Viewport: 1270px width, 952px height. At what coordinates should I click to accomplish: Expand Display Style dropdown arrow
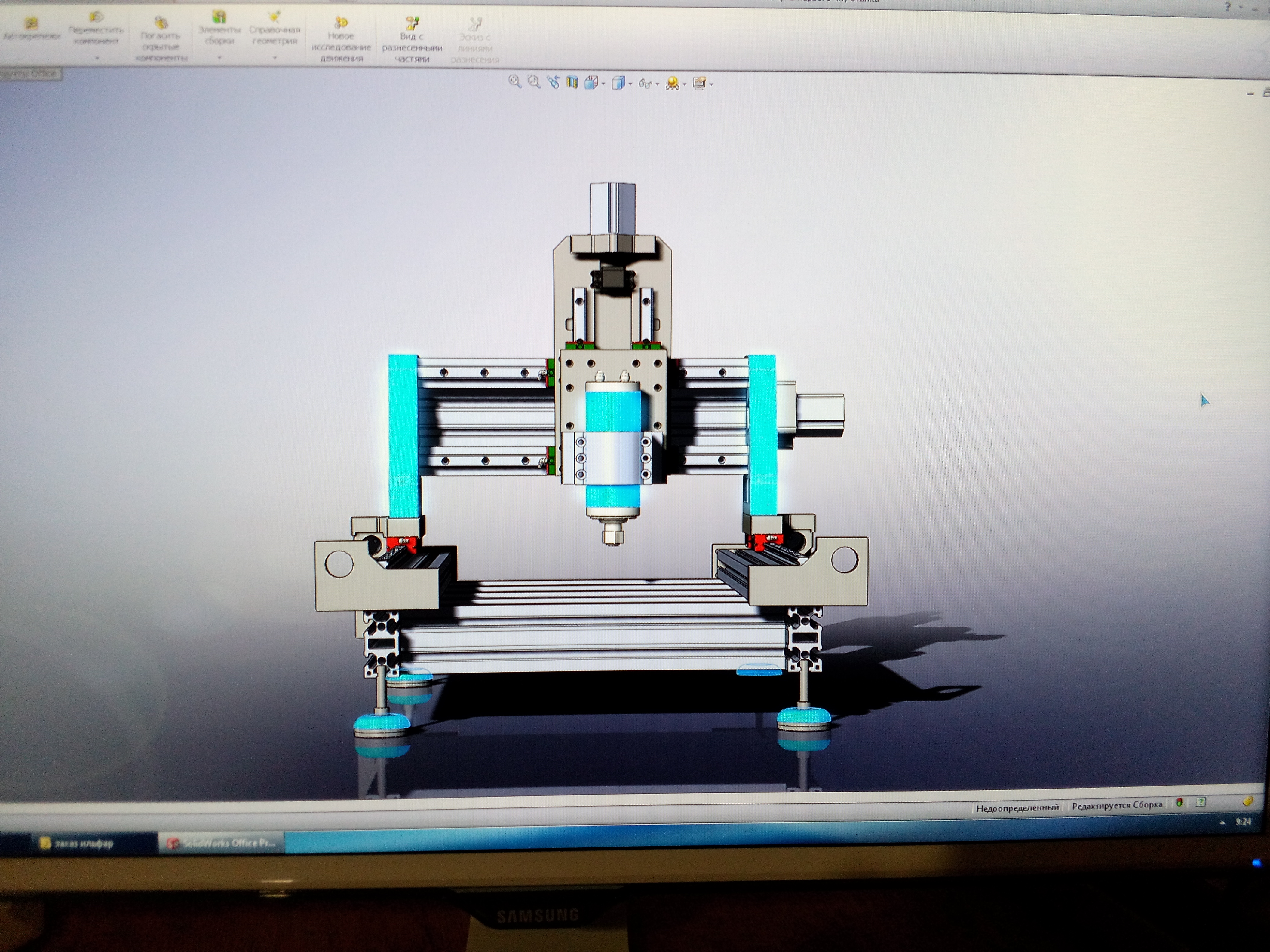pos(630,84)
